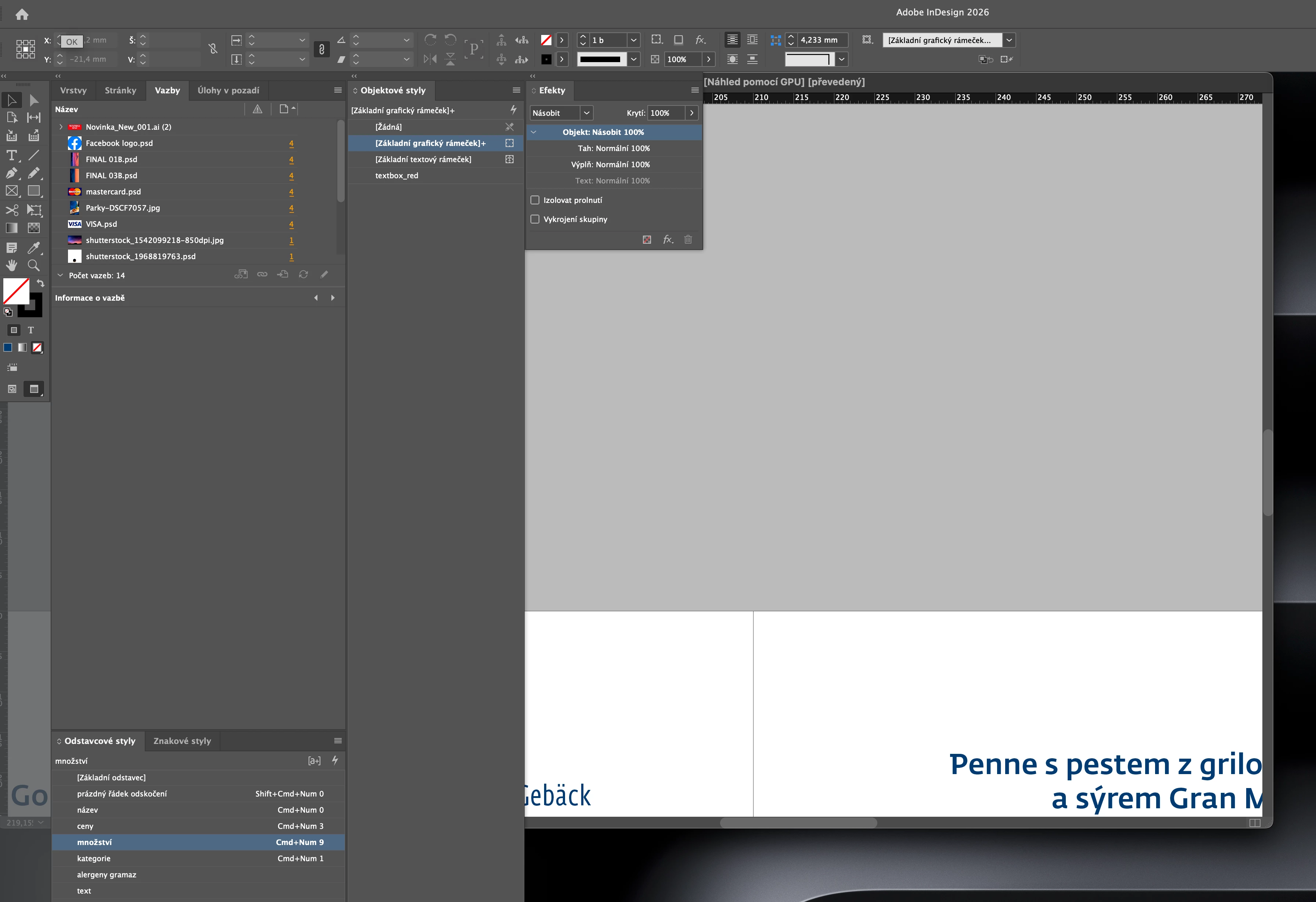Activate the Zoom magnifier tool

tap(34, 265)
